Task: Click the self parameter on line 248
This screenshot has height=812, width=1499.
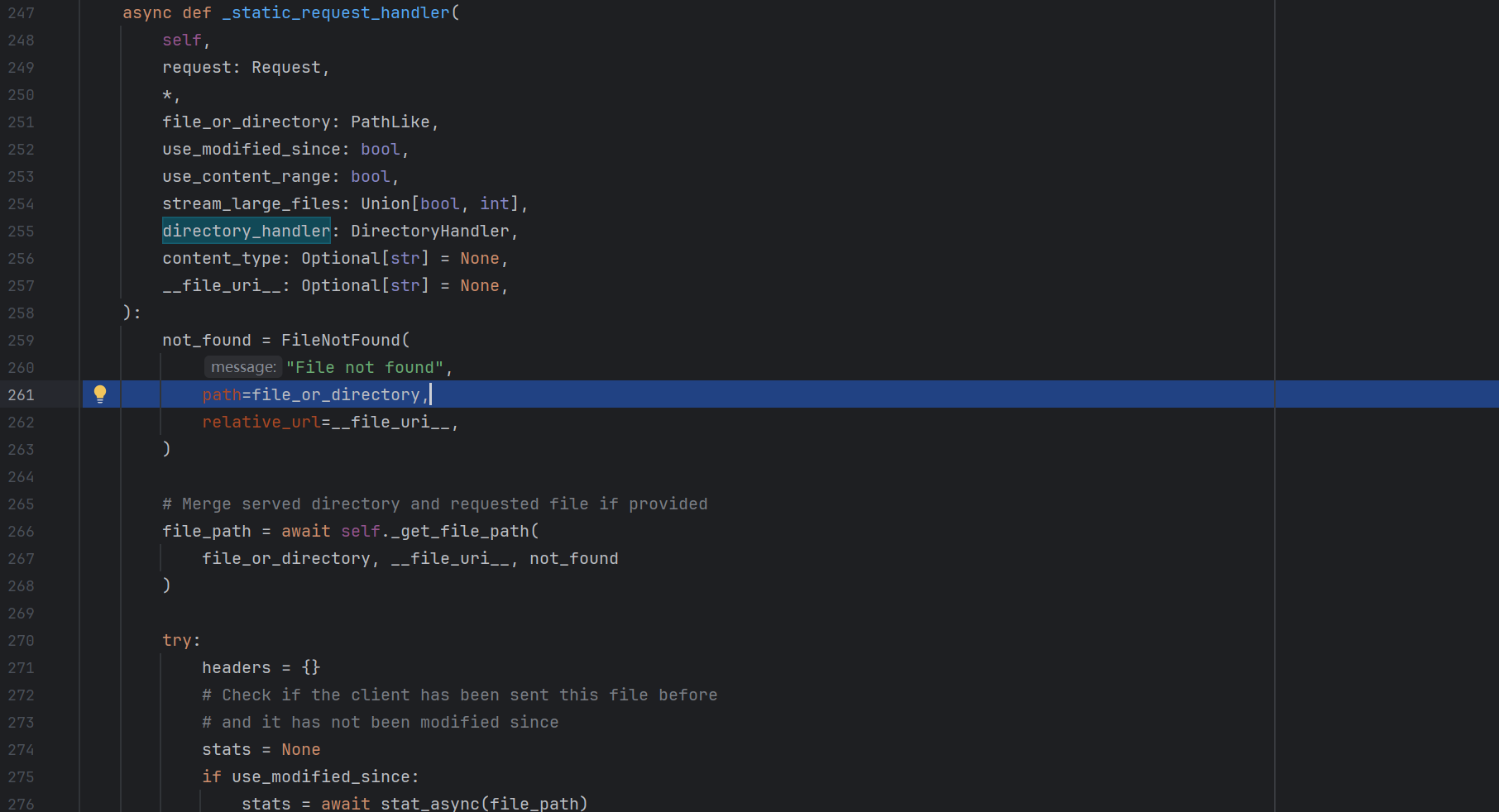Action: pos(182,40)
